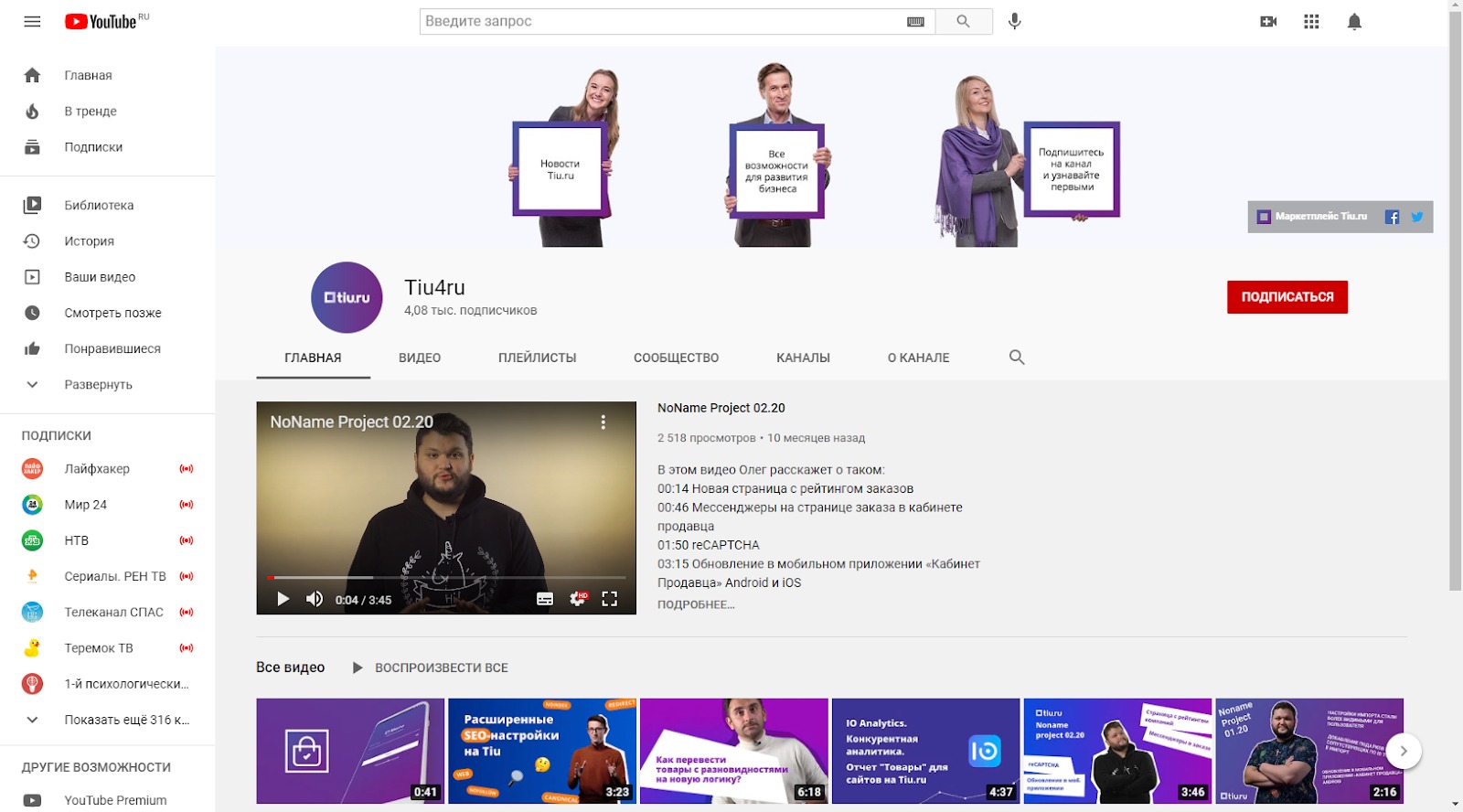Search within the channel using magnifier icon
Screen dimensions: 1463x812
(1017, 358)
